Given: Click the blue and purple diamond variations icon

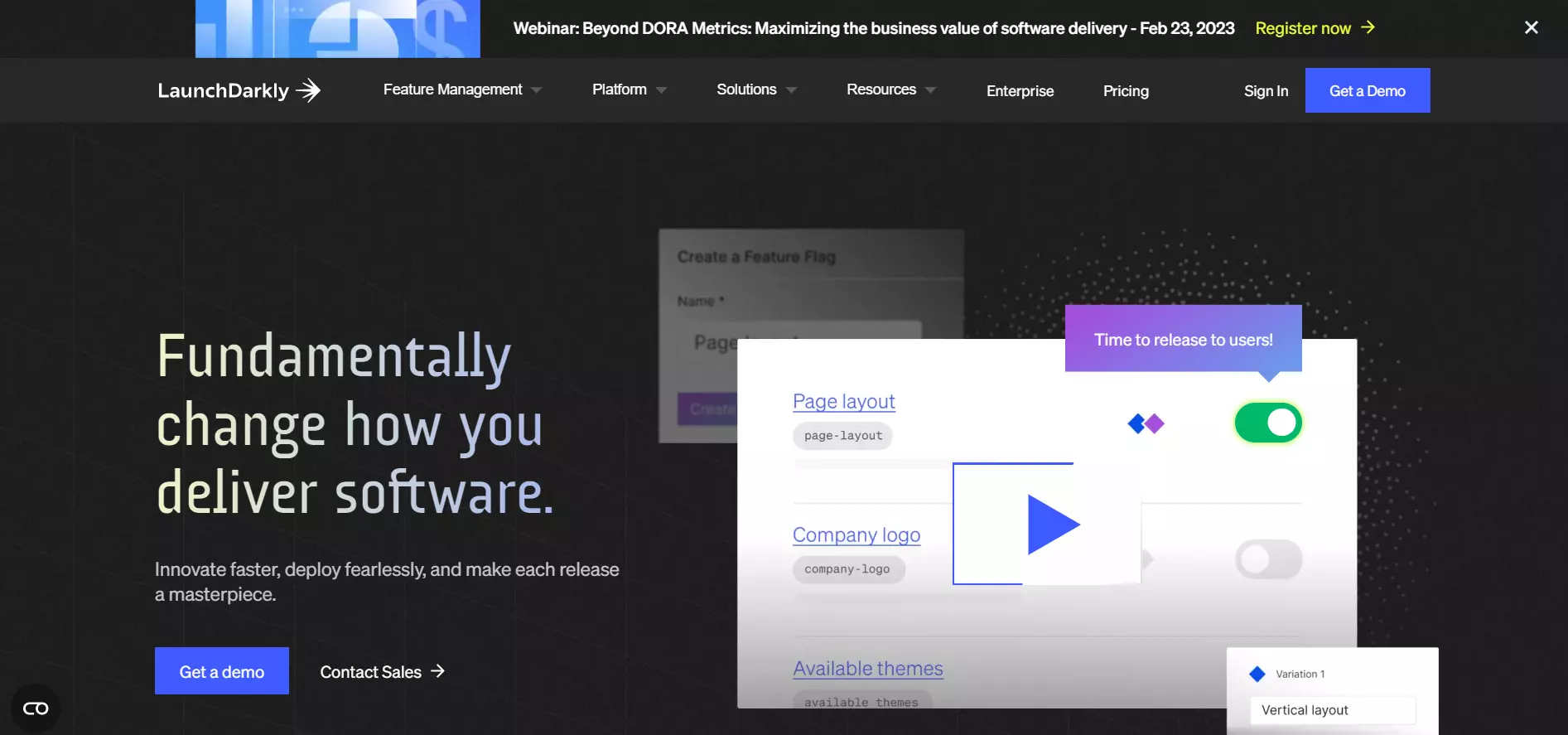Looking at the screenshot, I should coord(1146,423).
